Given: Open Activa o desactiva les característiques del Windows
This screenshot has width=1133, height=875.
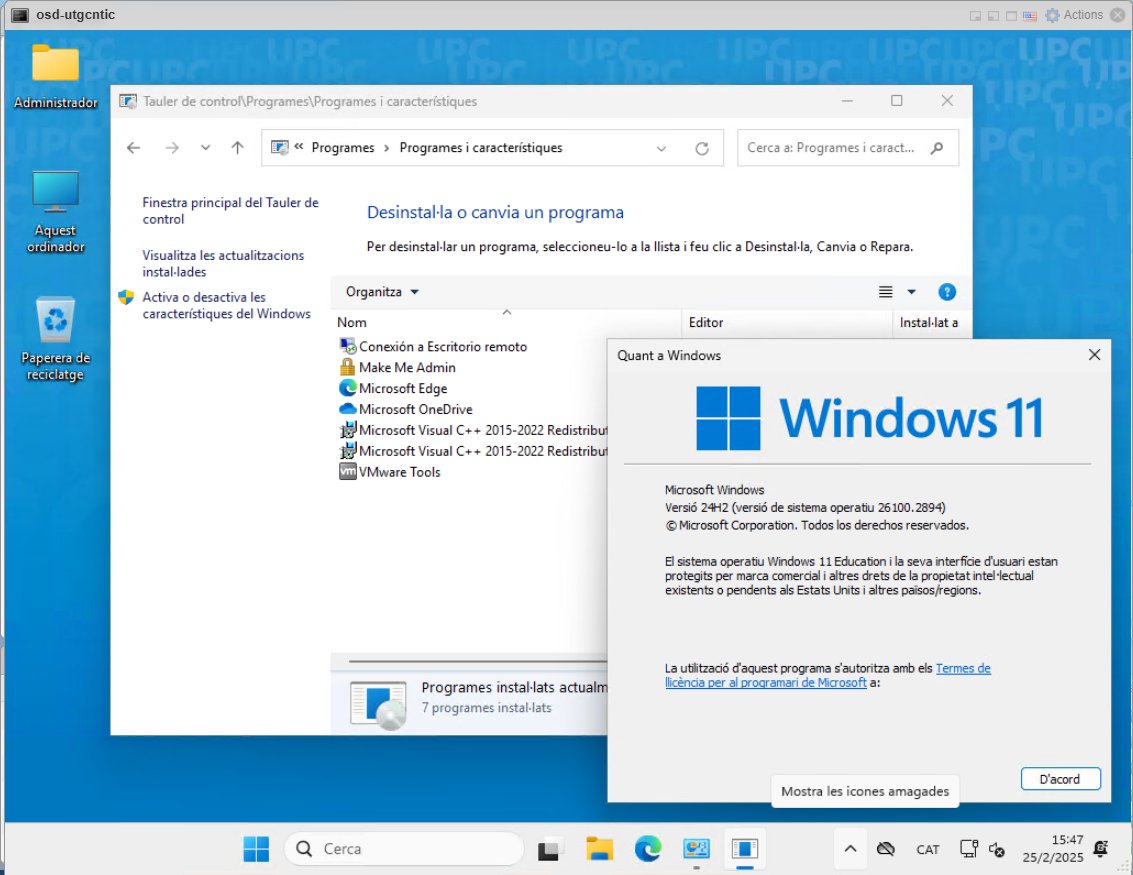Looking at the screenshot, I should [x=226, y=306].
